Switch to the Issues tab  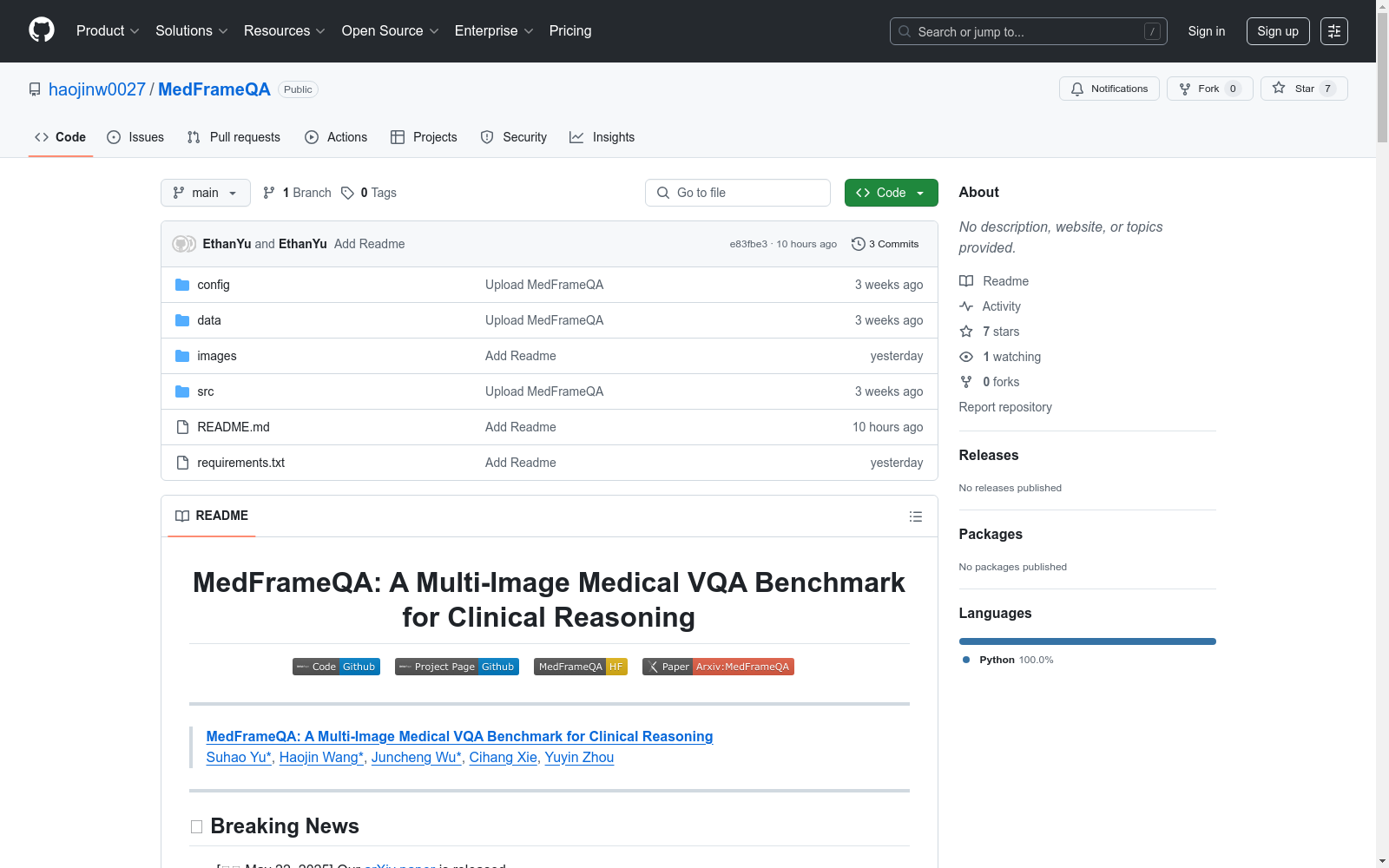(135, 137)
